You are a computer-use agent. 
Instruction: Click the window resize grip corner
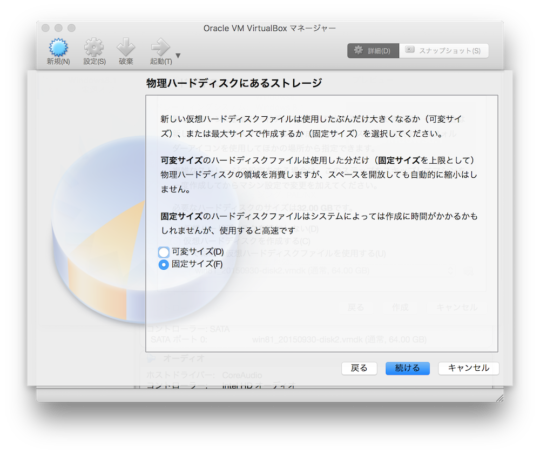coord(499,399)
